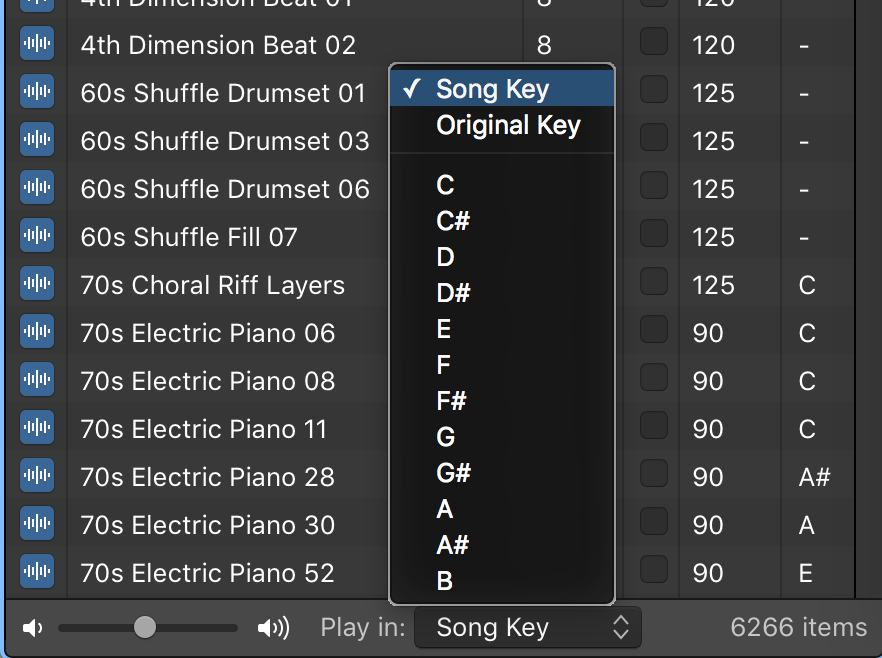The height and width of the screenshot is (658, 882).
Task: Click the preview volume slider knob
Action: click(145, 627)
